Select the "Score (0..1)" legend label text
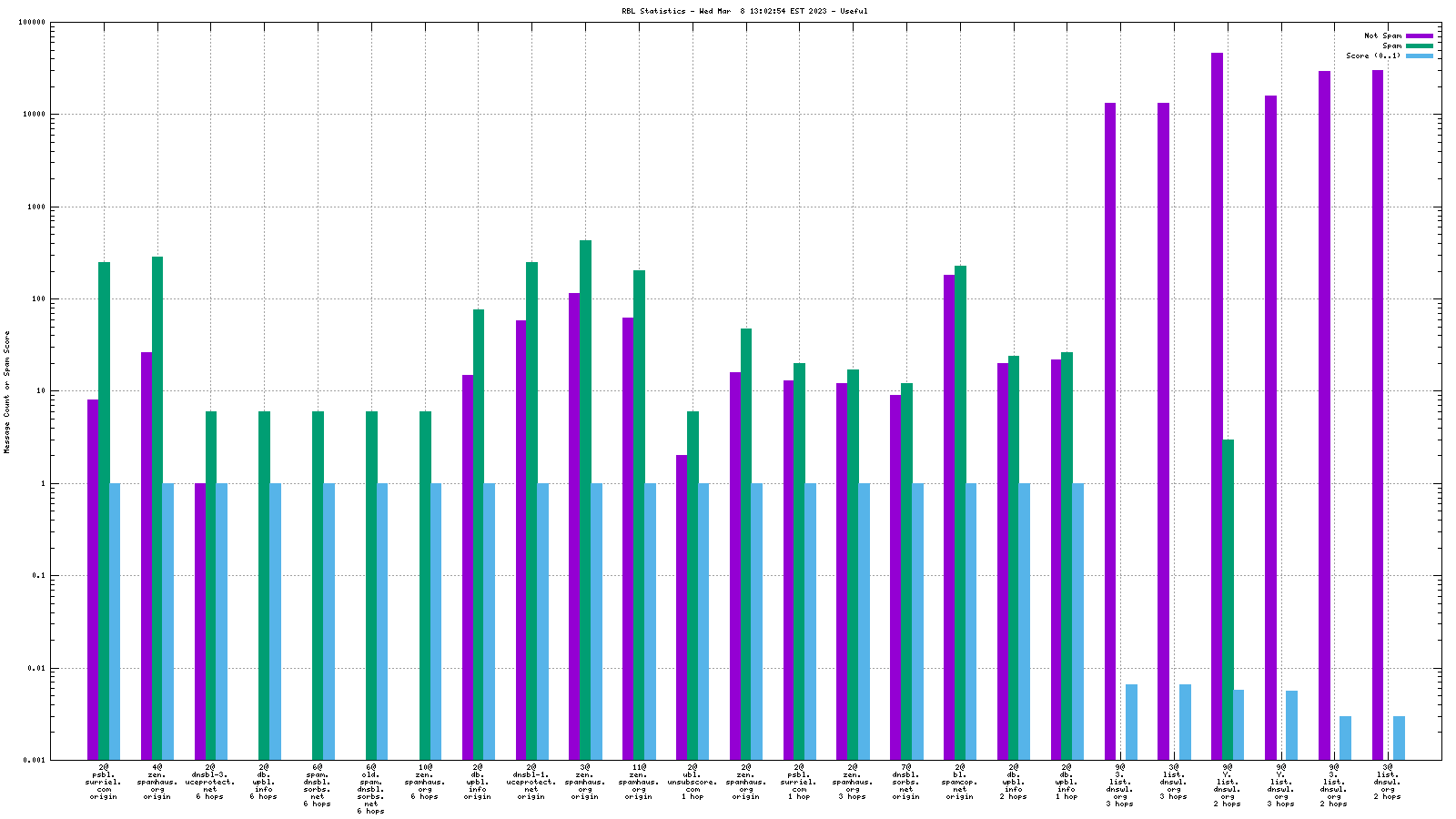This screenshot has width=1456, height=819. click(1373, 56)
